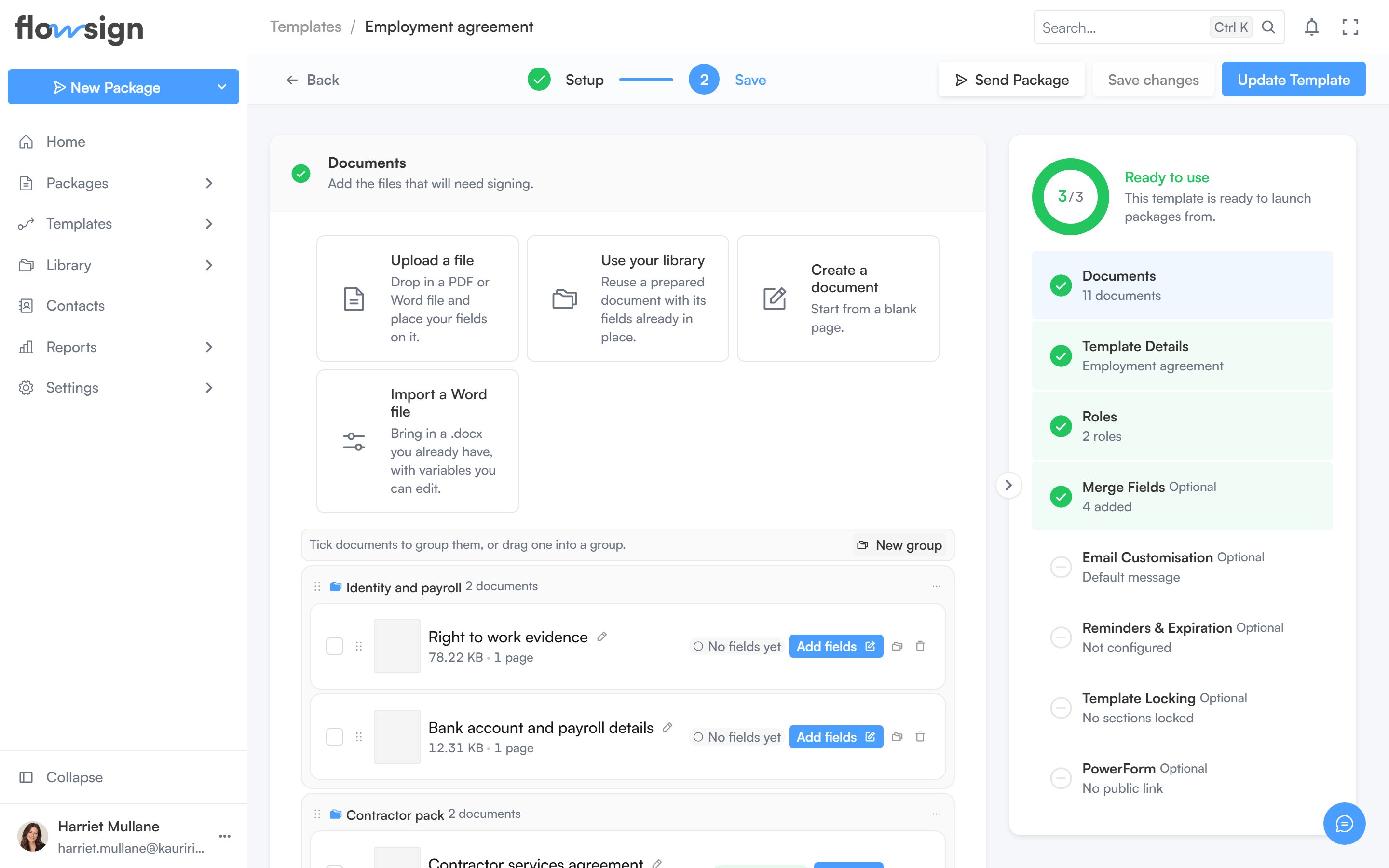
Task: Add fields to Bank account and payroll details
Action: (836, 737)
